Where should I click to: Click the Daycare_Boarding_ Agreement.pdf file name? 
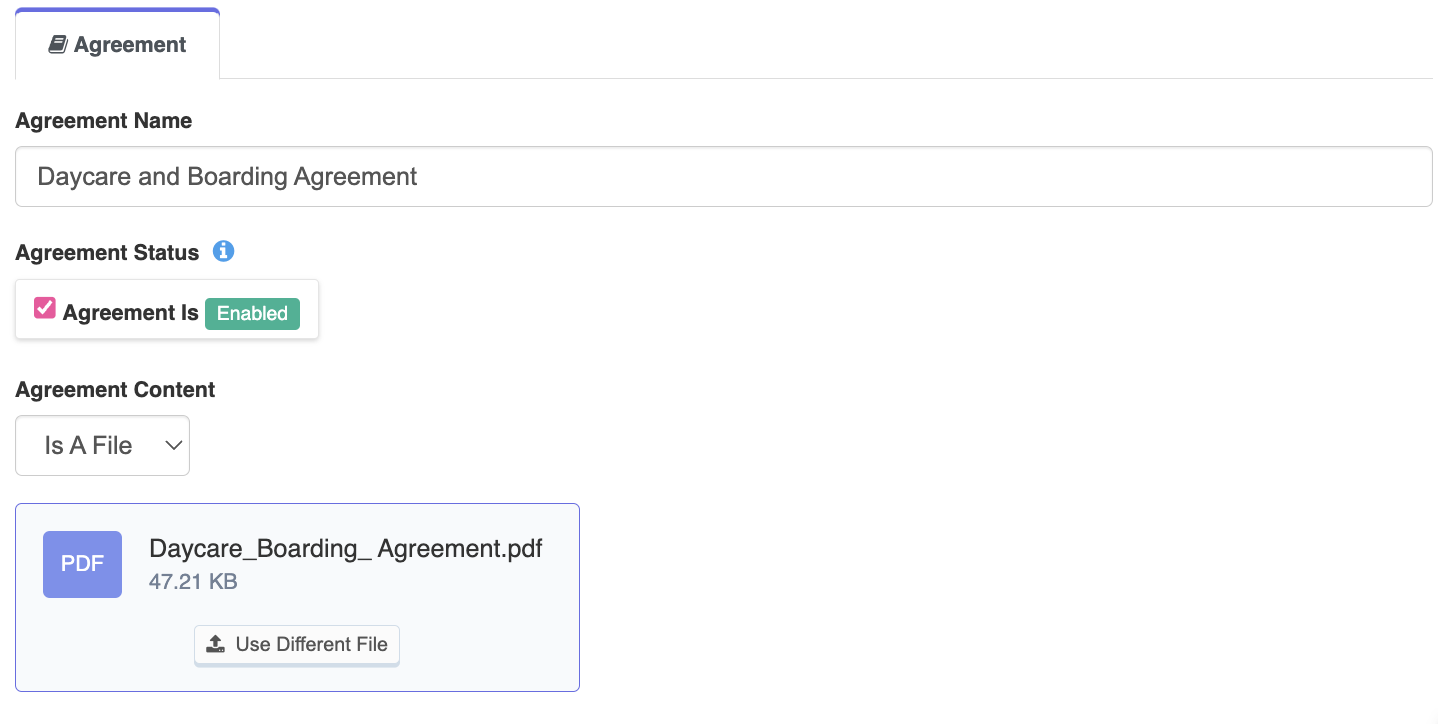(x=346, y=548)
